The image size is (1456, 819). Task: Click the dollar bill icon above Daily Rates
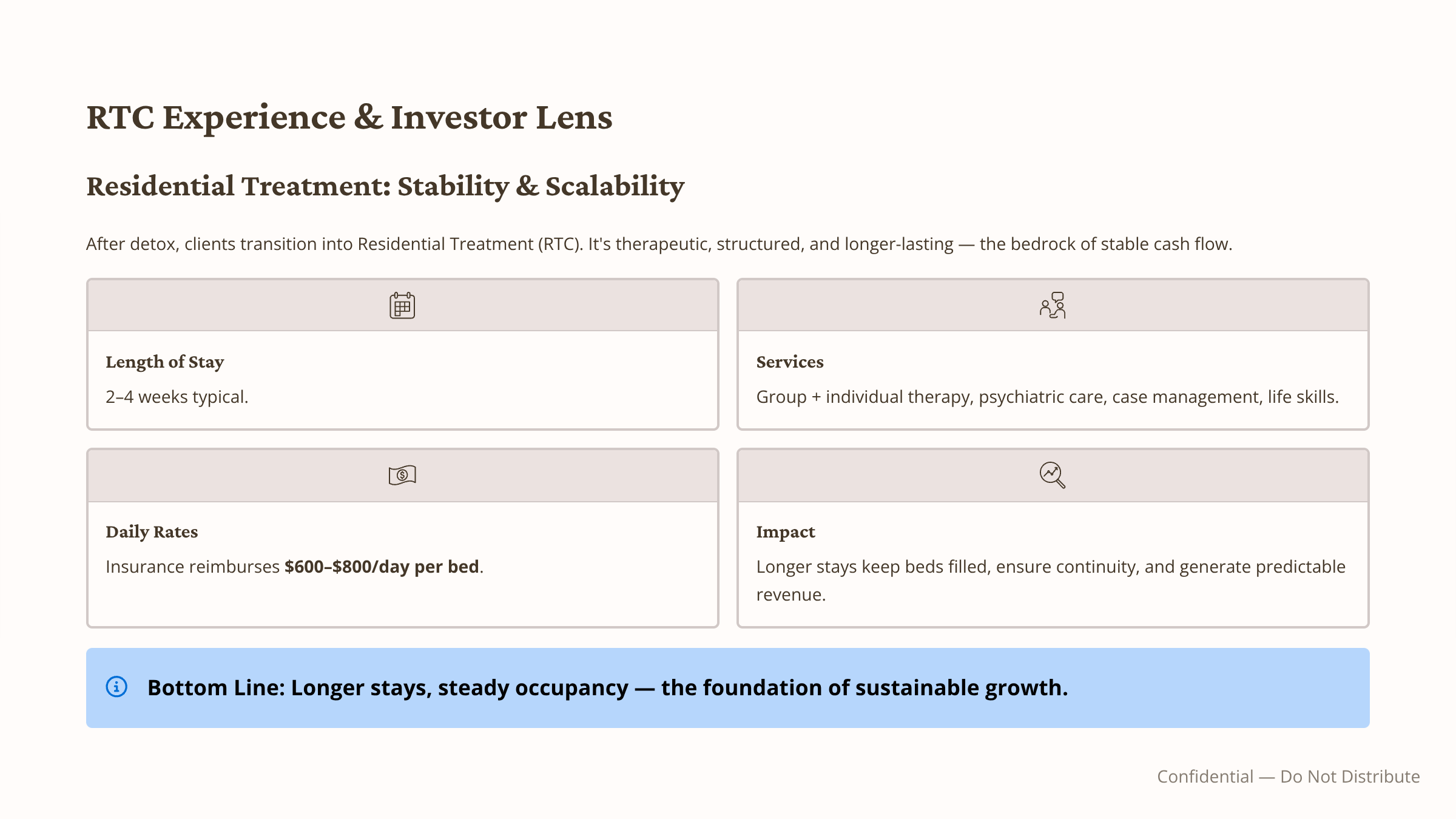point(402,475)
